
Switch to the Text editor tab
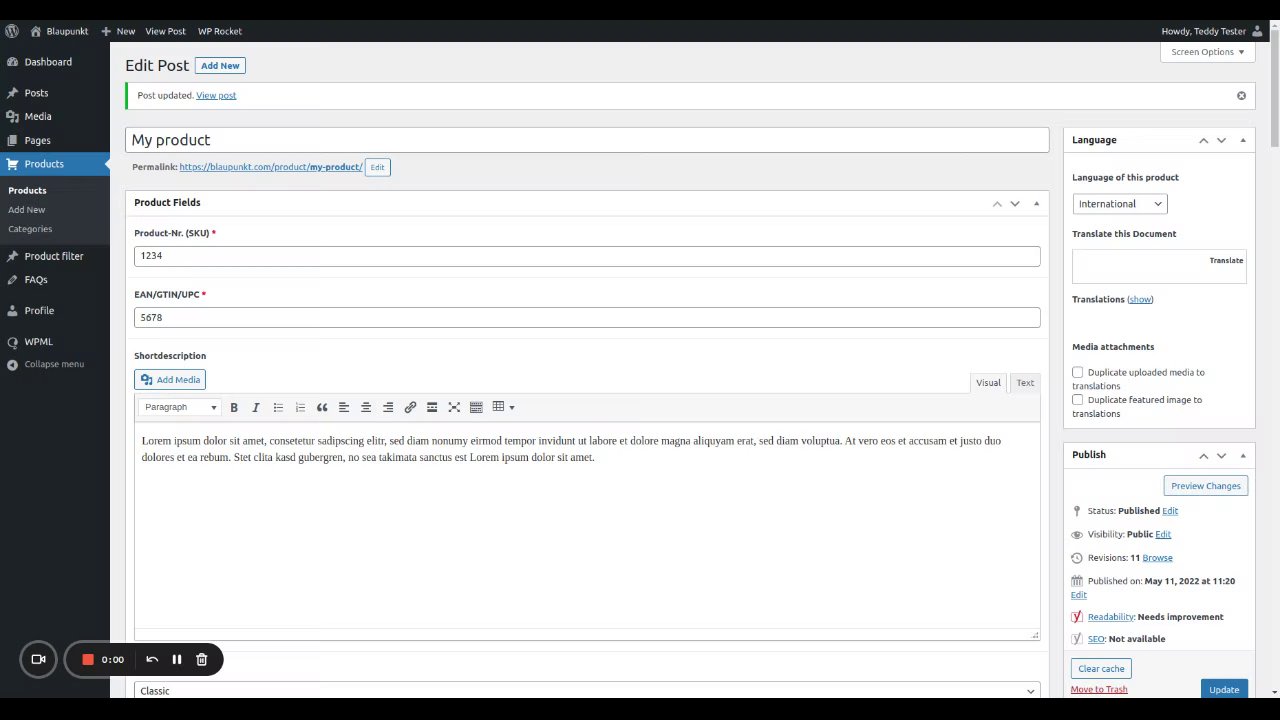pyautogui.click(x=1025, y=383)
